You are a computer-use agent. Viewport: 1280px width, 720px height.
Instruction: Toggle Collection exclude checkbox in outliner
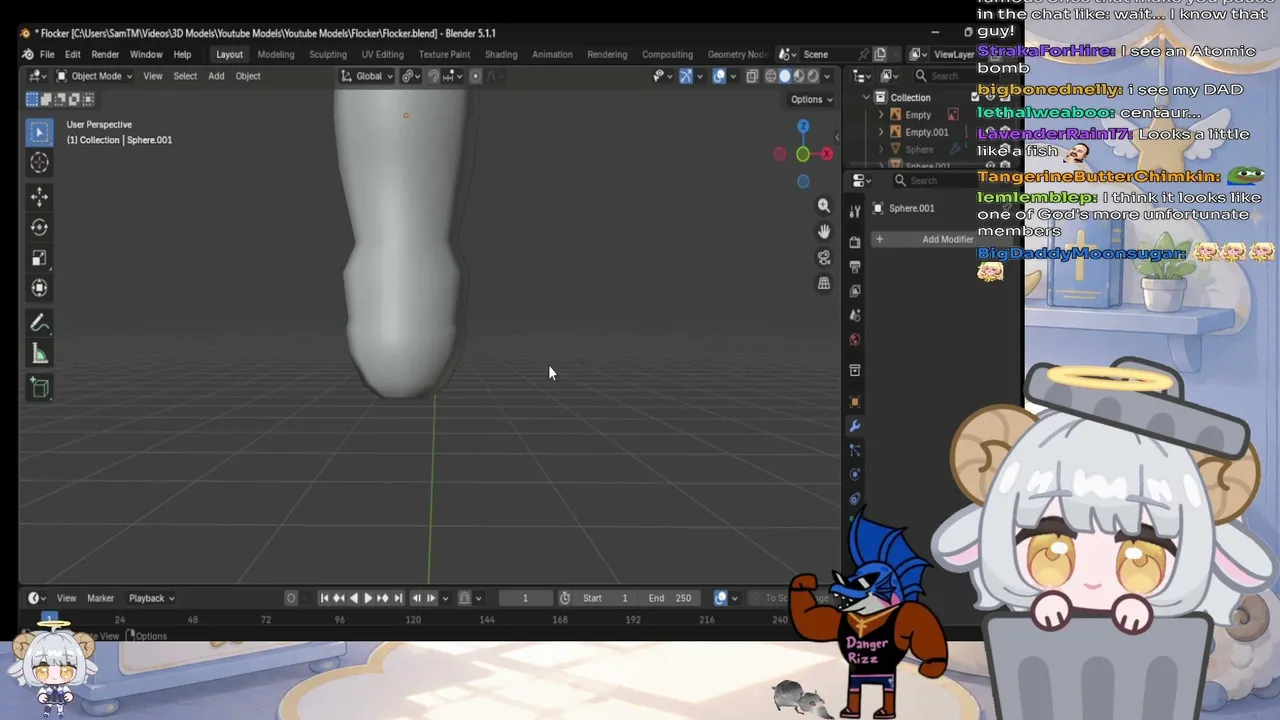[x=975, y=97]
